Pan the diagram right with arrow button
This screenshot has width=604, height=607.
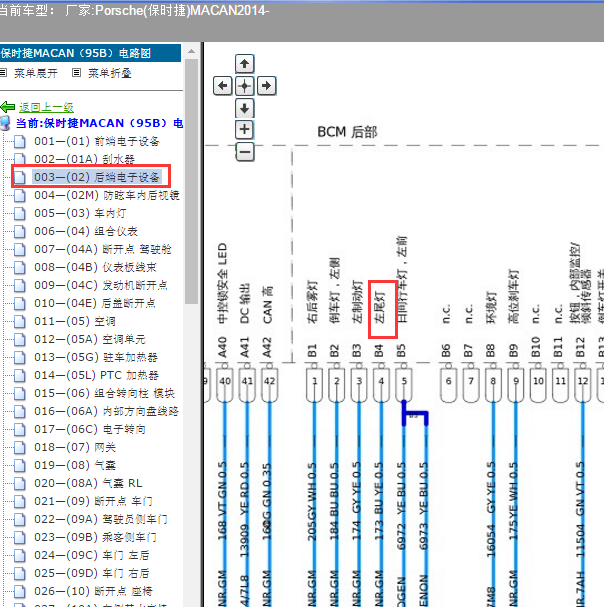pos(266,86)
